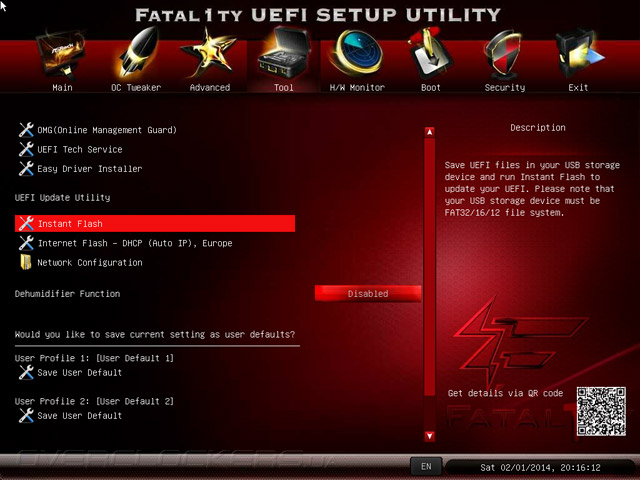
Task: Switch to the Exit tab label
Action: point(578,87)
